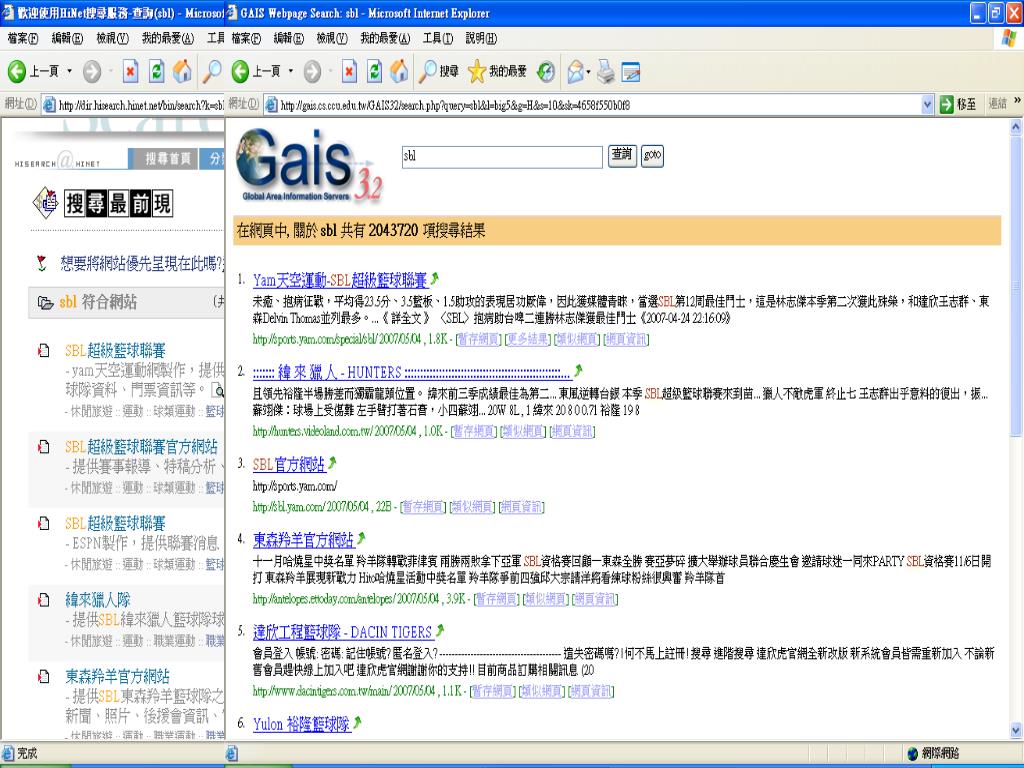Click 暫存網頁 link under HUNTERS result
The image size is (1024, 768).
point(474,431)
